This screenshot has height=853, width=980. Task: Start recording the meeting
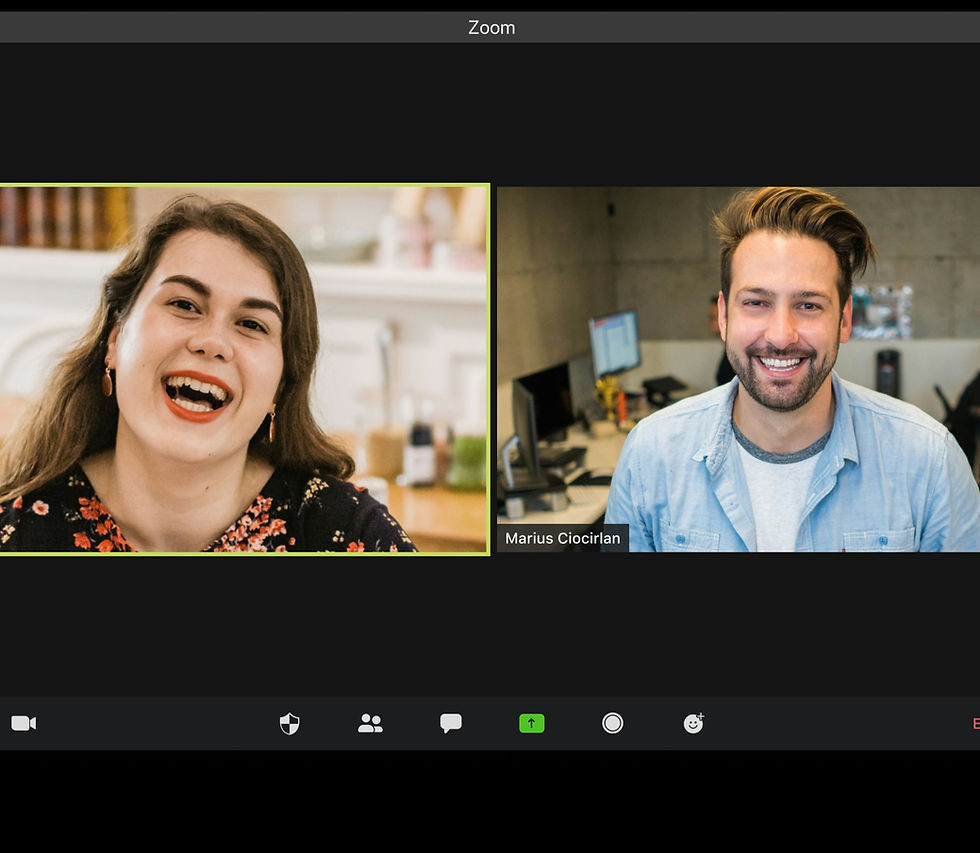coord(612,723)
